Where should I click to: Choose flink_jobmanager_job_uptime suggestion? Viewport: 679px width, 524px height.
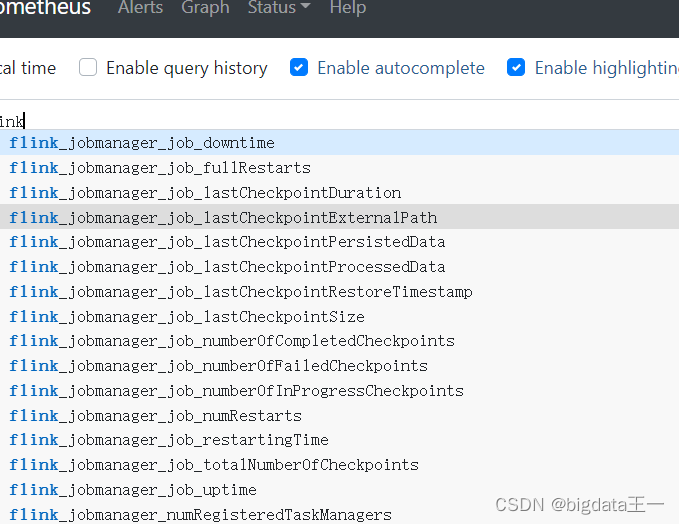pyautogui.click(x=340, y=490)
